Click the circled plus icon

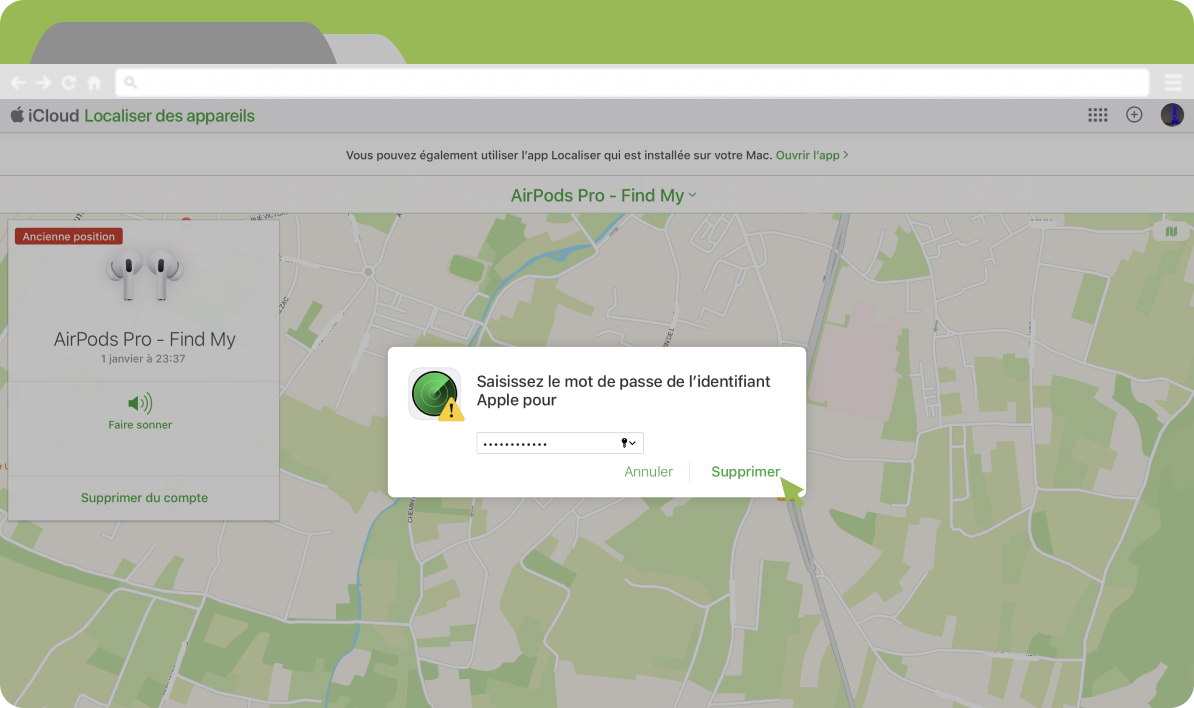click(x=1134, y=114)
